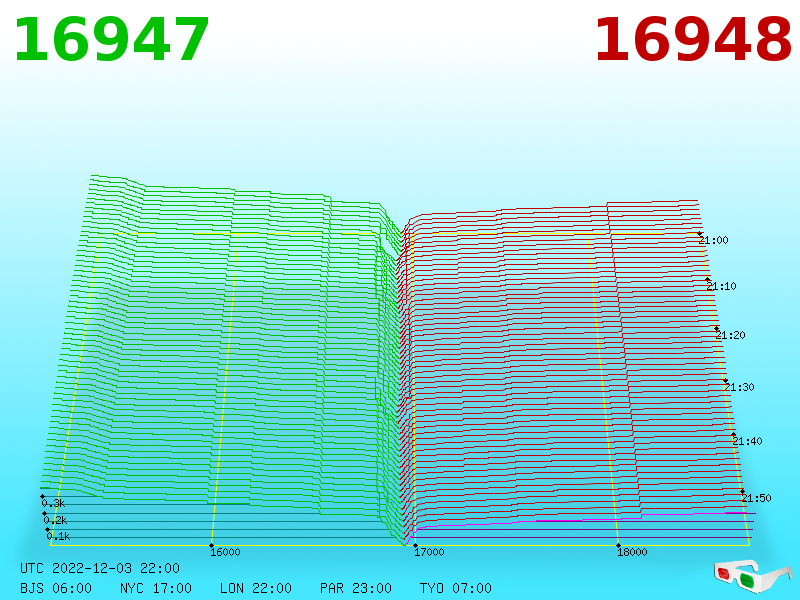Select the 21:10 time axis marker
Image resolution: width=800 pixels, height=600 pixels.
[x=721, y=286]
